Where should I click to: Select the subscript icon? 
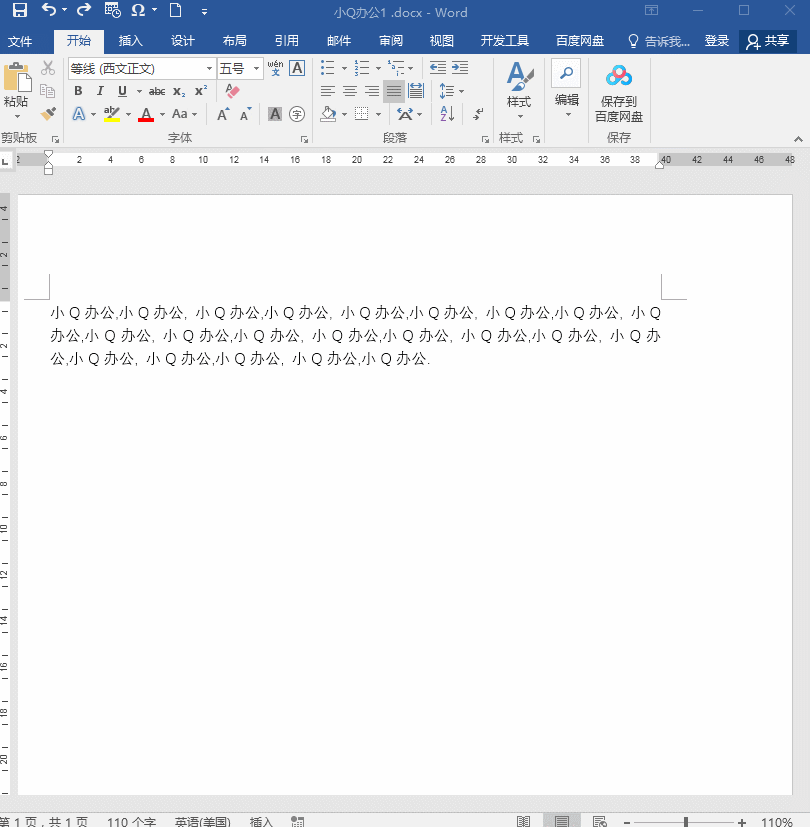180,90
